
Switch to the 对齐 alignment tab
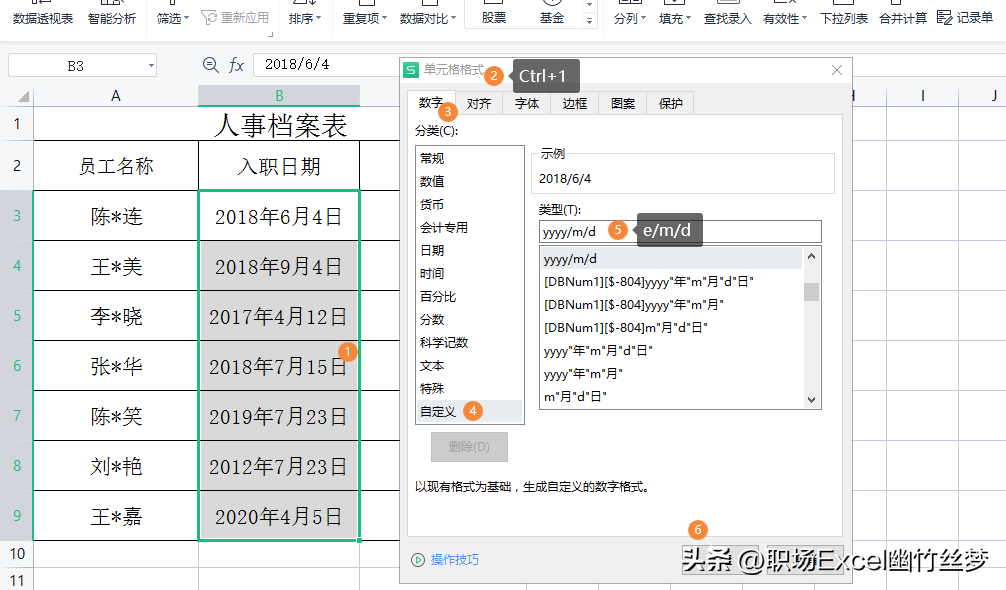click(479, 103)
